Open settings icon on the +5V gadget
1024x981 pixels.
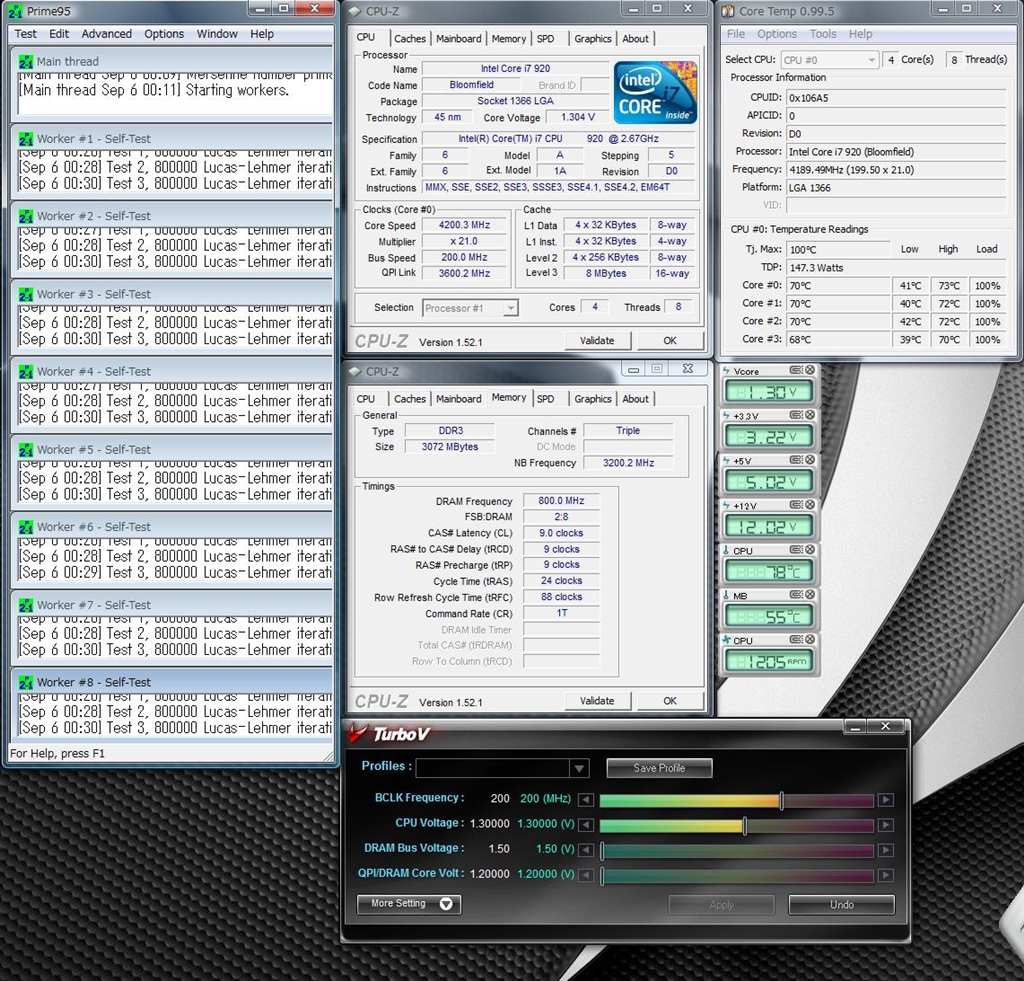click(797, 461)
